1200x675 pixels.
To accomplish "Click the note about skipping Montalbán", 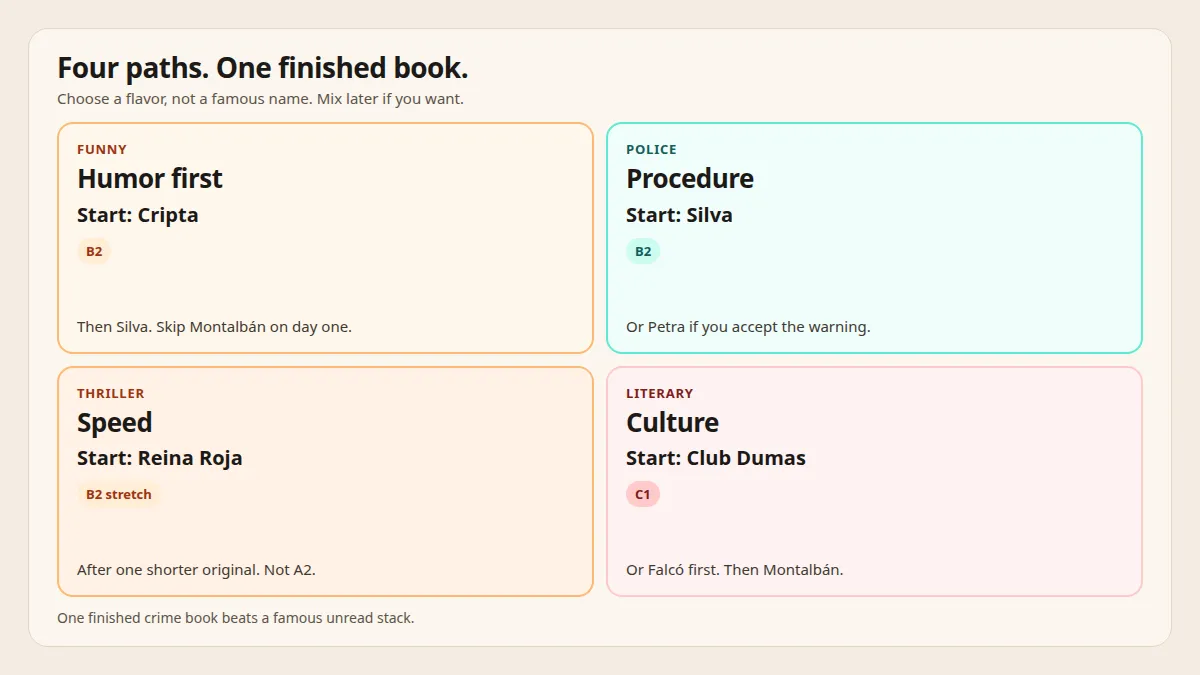I will pos(214,327).
